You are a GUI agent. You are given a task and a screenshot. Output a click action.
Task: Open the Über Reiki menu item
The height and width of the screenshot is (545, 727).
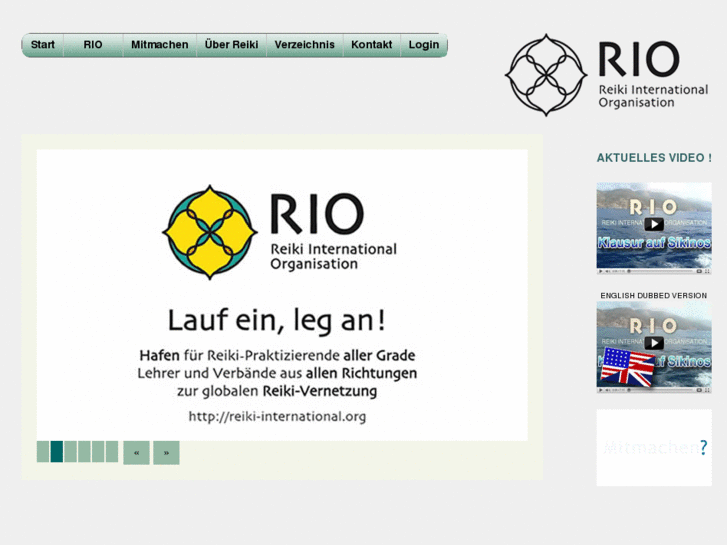click(231, 45)
